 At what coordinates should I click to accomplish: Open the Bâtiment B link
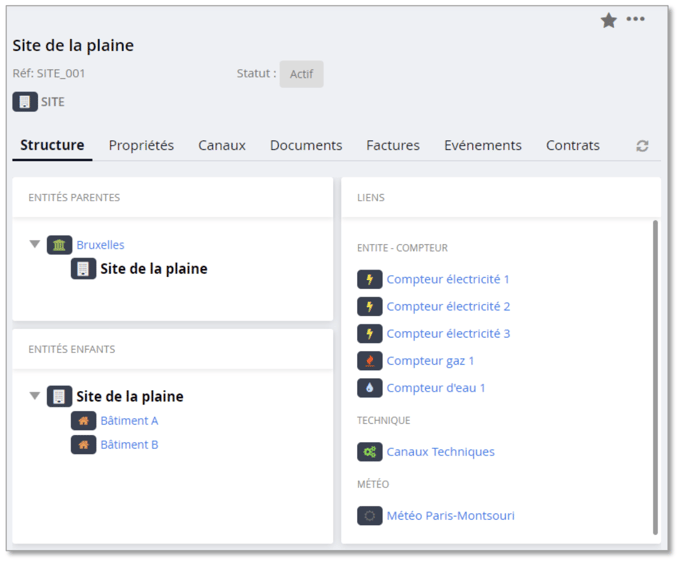[129, 445]
